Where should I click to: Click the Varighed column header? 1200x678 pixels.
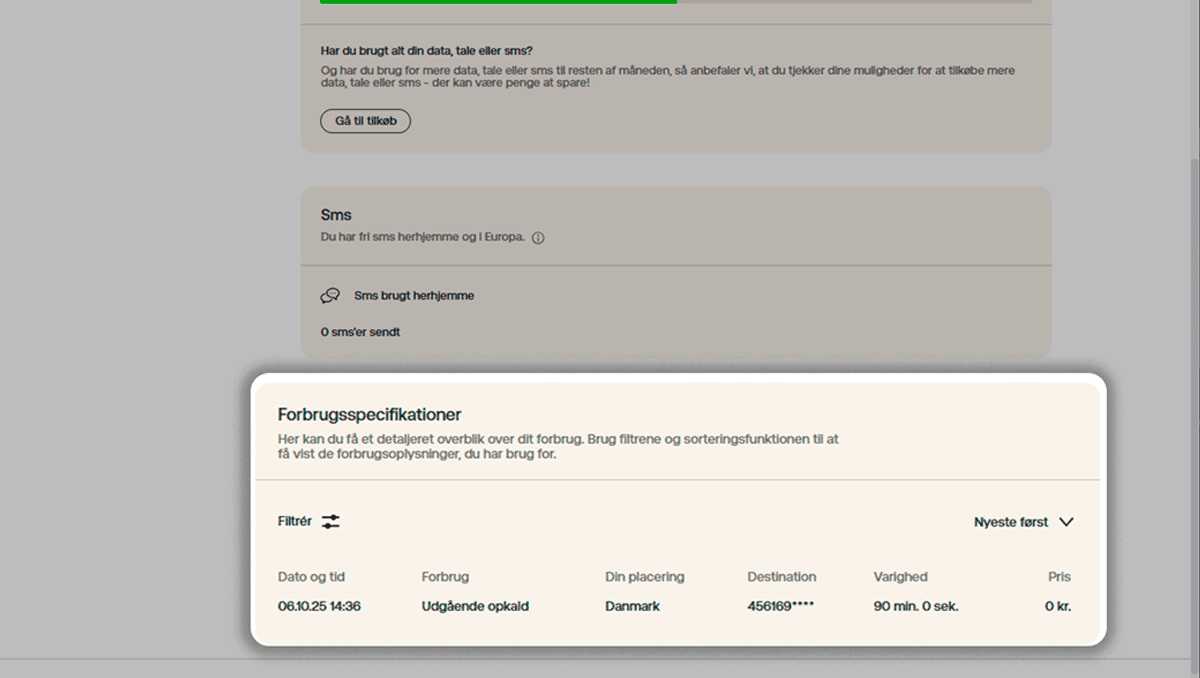(x=900, y=577)
